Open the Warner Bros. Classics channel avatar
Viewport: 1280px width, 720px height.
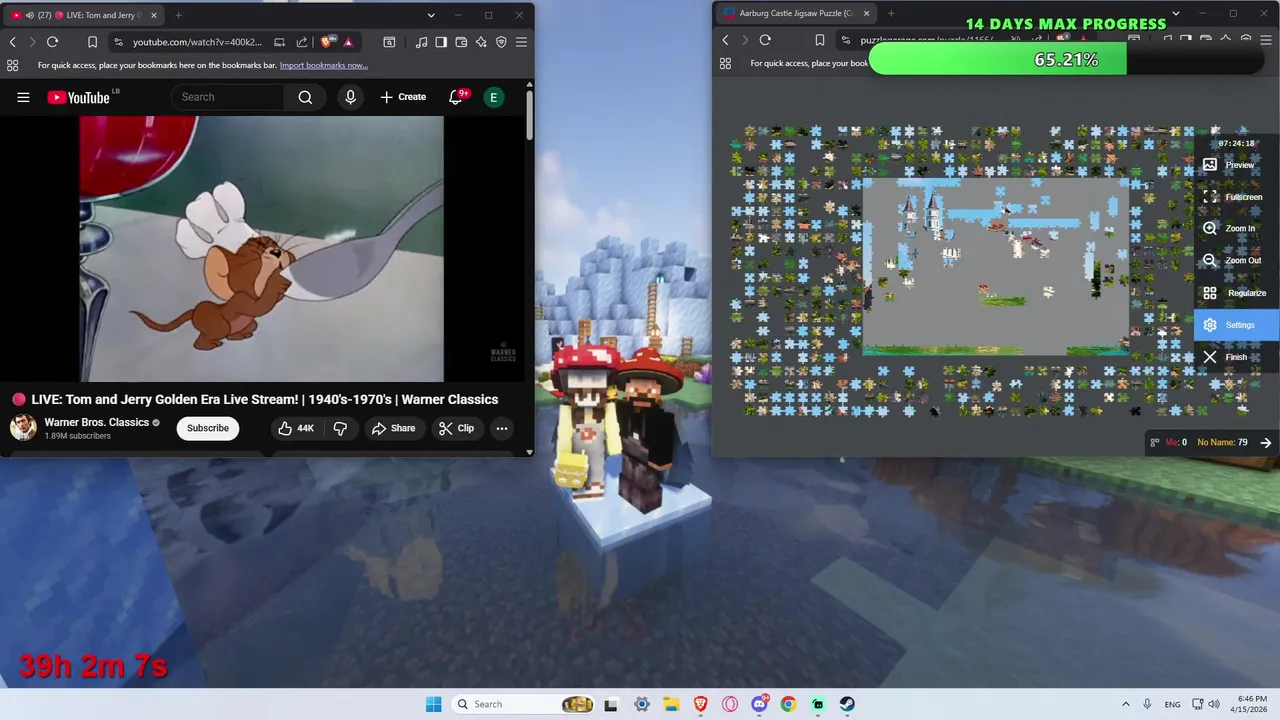23,428
